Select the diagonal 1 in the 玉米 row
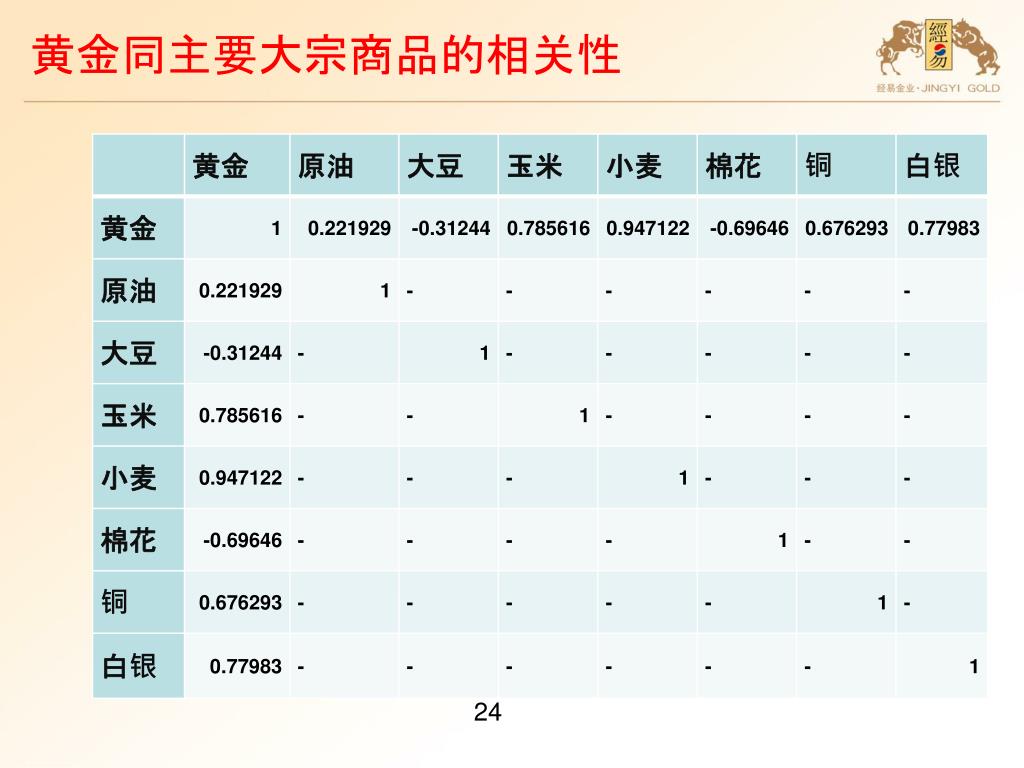This screenshot has height=768, width=1024. [x=584, y=415]
